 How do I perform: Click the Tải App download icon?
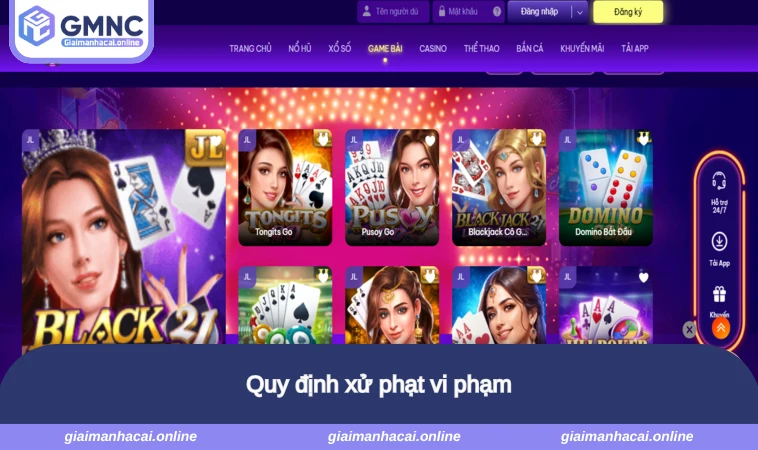pyautogui.click(x=719, y=241)
